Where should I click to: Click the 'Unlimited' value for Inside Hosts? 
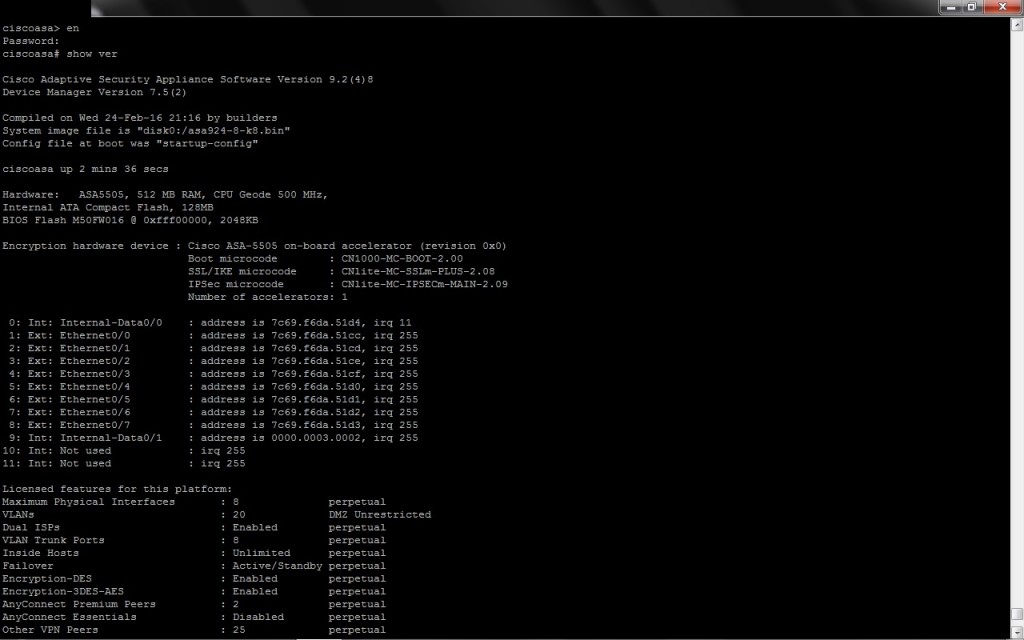pyautogui.click(x=261, y=552)
